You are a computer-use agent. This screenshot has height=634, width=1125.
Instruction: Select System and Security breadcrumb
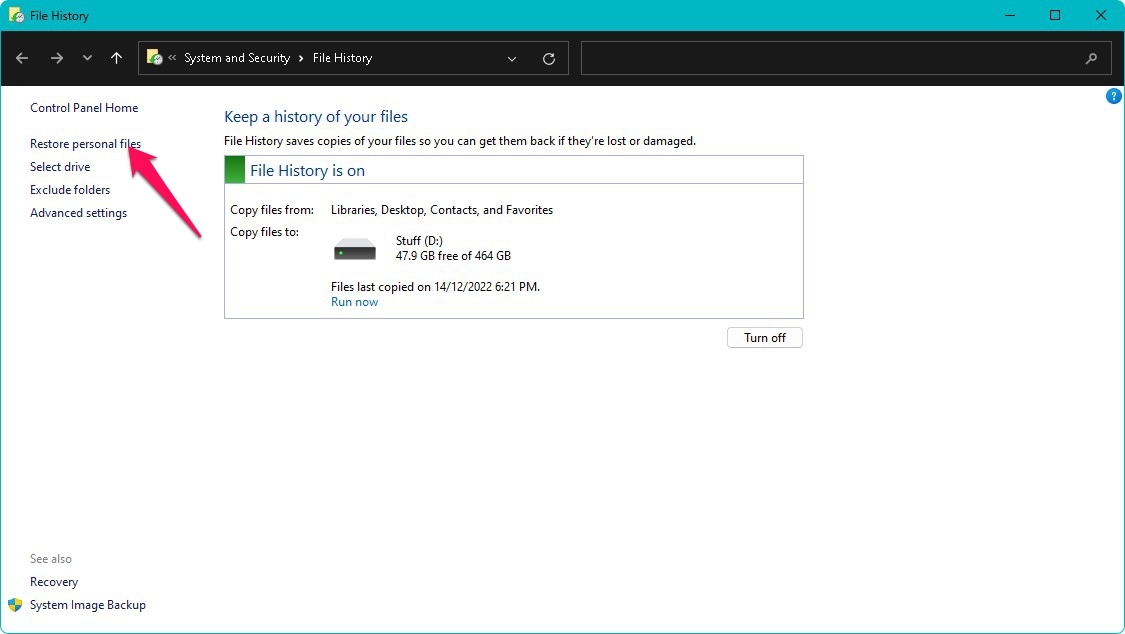(237, 58)
